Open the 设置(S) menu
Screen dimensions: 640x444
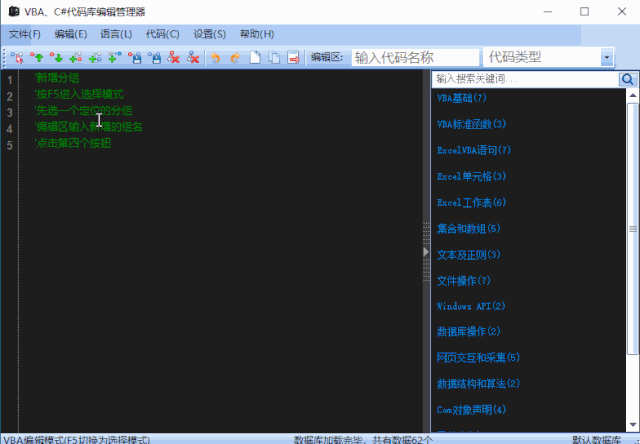[x=209, y=34]
